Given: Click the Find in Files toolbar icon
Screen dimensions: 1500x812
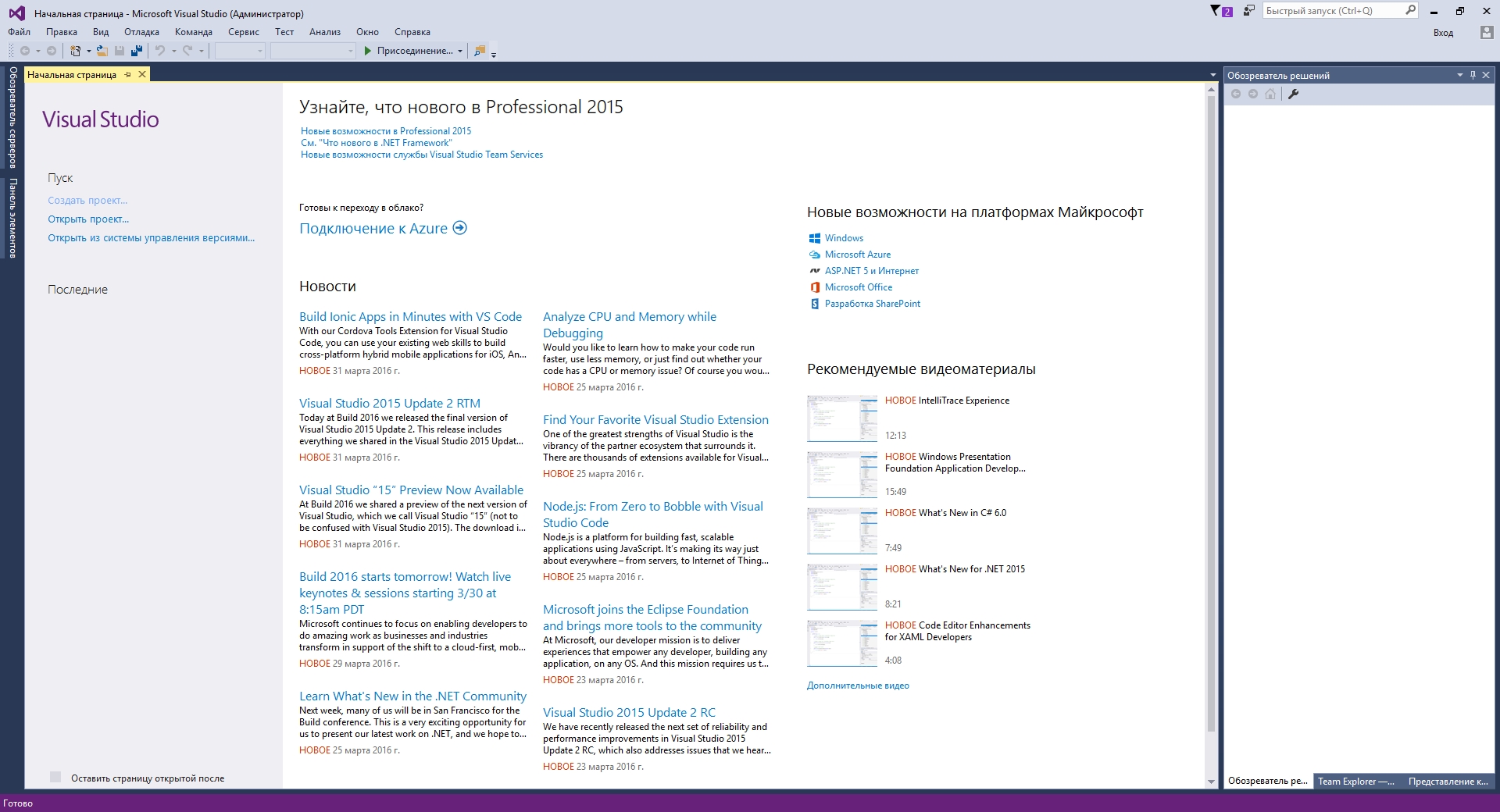Looking at the screenshot, I should (x=480, y=51).
